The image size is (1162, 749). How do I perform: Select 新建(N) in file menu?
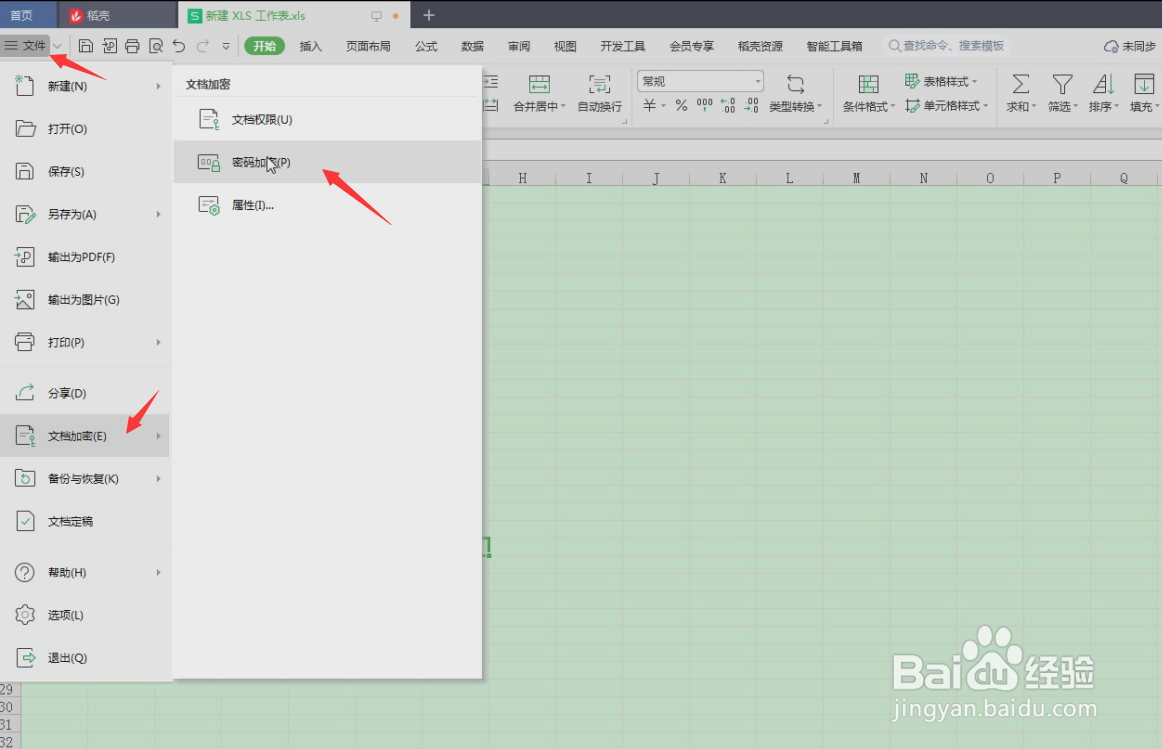85,86
